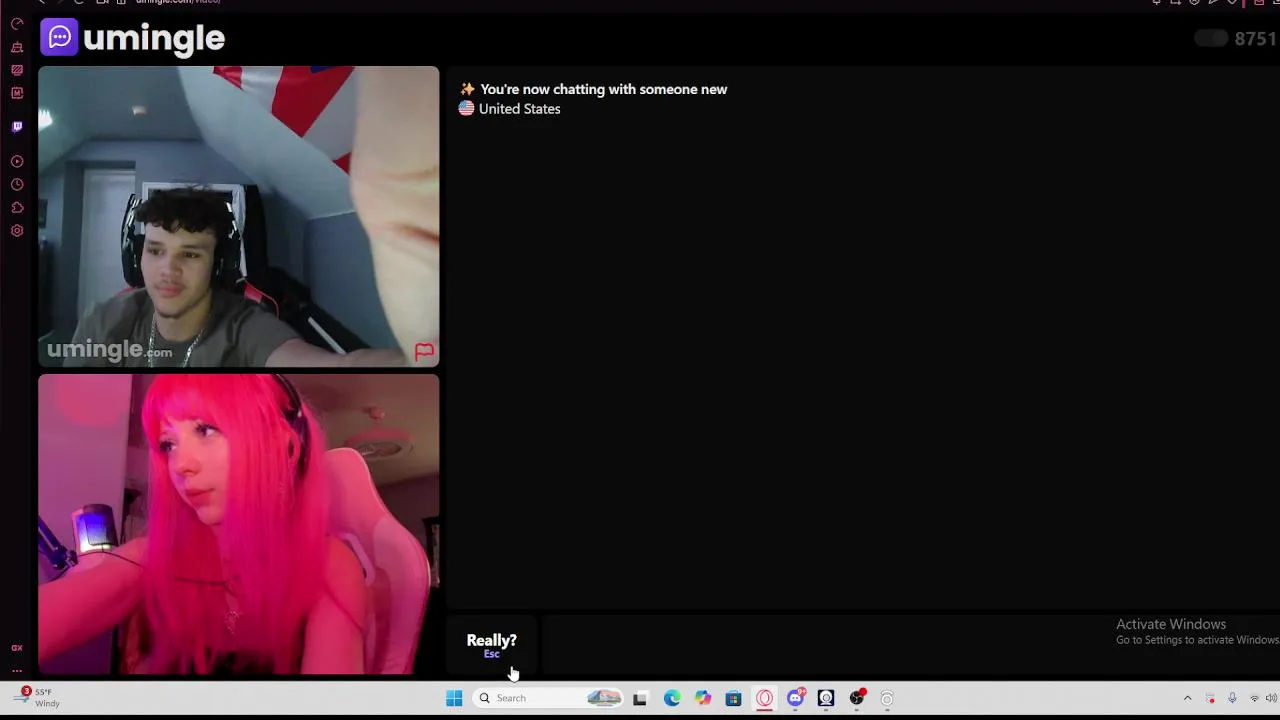
Task: Open Extensions via the cube sidebar icon
Action: [17, 207]
